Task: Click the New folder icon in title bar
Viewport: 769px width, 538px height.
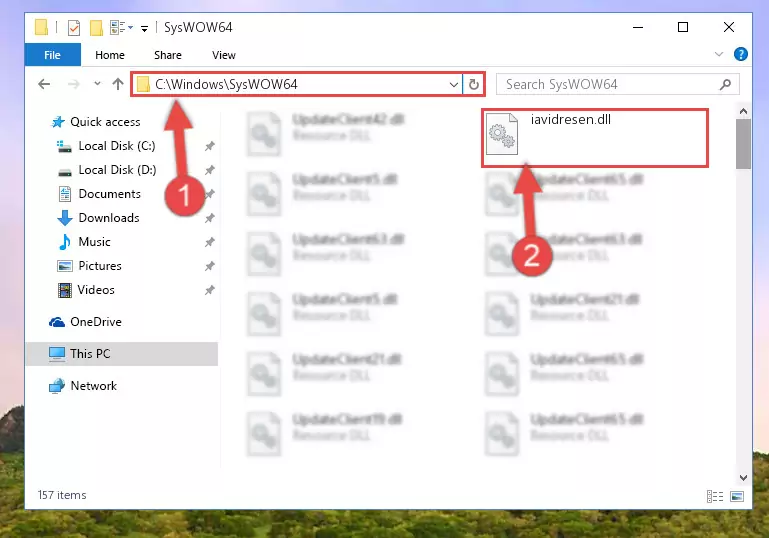Action: click(x=96, y=27)
